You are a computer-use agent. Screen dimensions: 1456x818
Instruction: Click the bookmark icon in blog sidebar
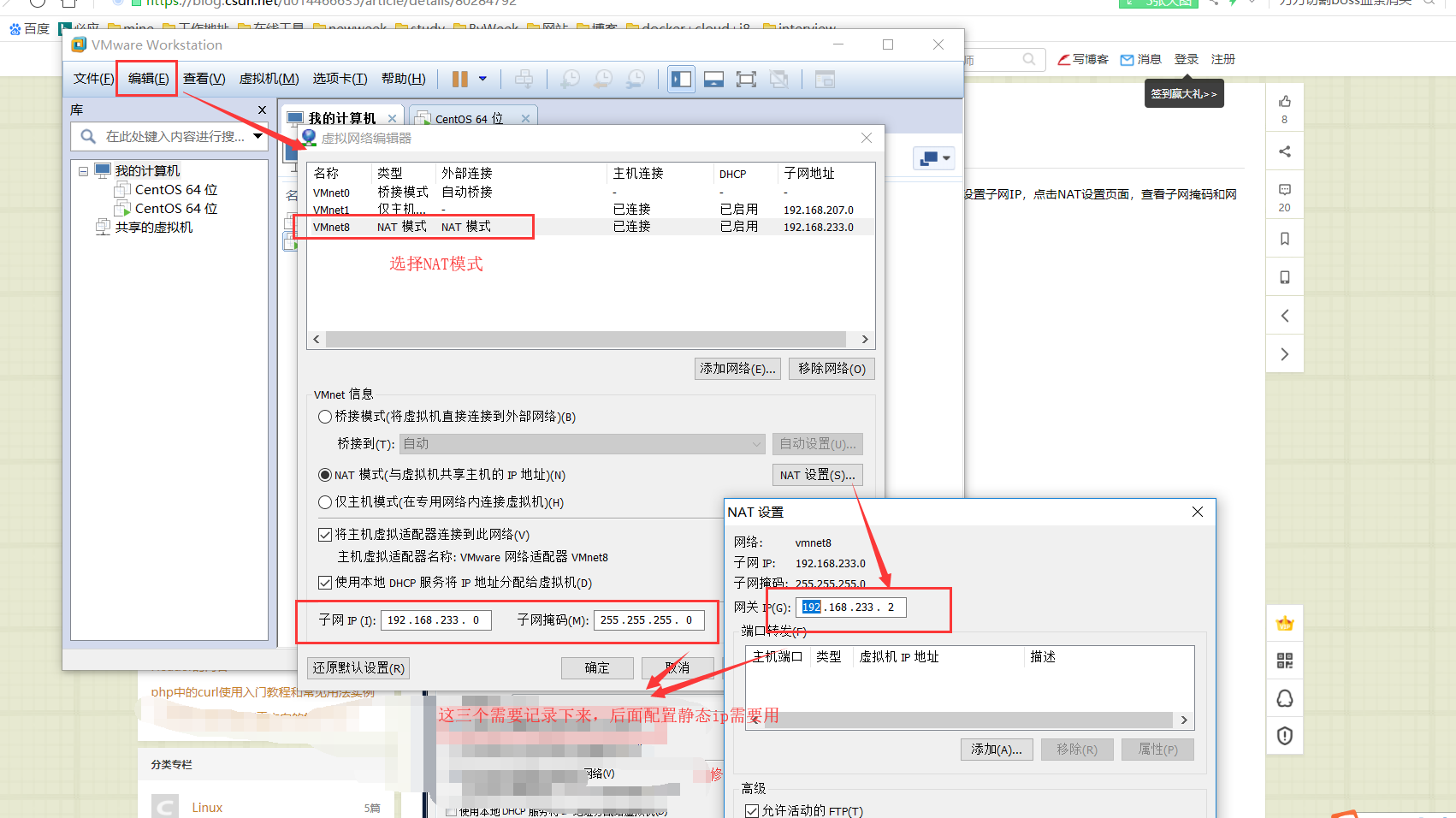[1285, 239]
